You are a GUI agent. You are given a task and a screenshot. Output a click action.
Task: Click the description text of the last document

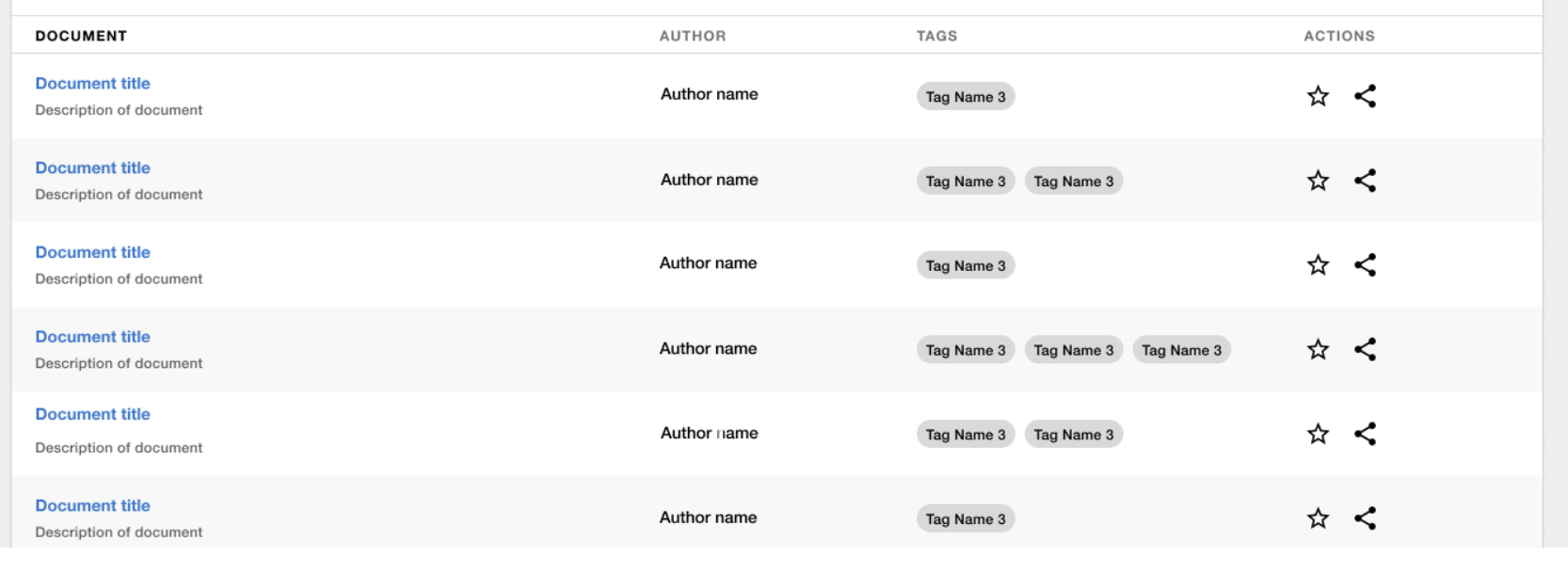point(119,532)
